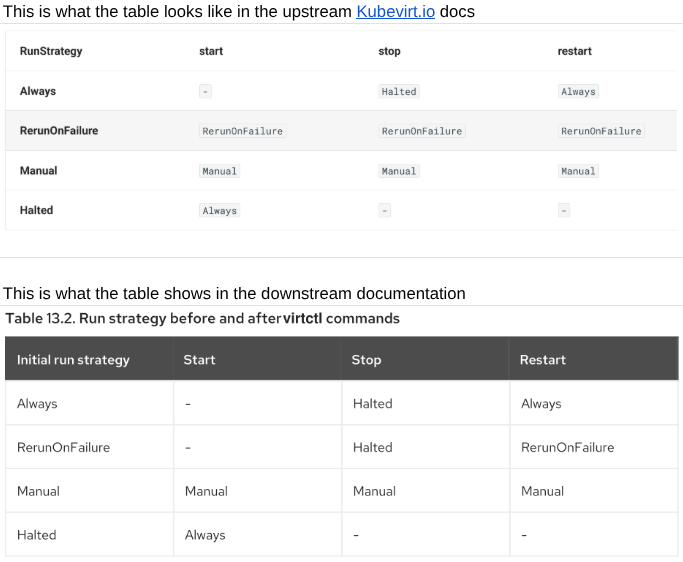This screenshot has width=683, height=562.
Task: Click the Initial run strategy header
Action: point(73,360)
